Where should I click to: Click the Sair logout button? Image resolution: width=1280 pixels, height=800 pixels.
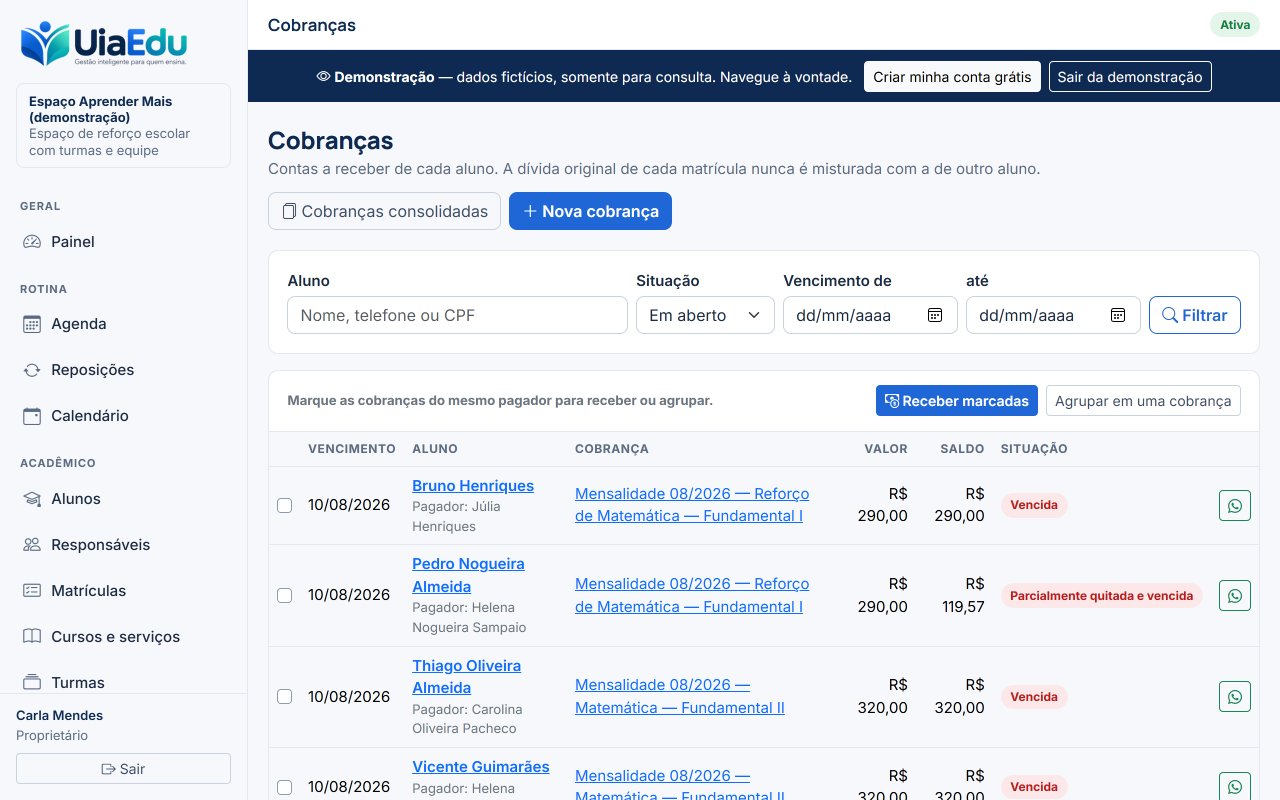point(123,769)
